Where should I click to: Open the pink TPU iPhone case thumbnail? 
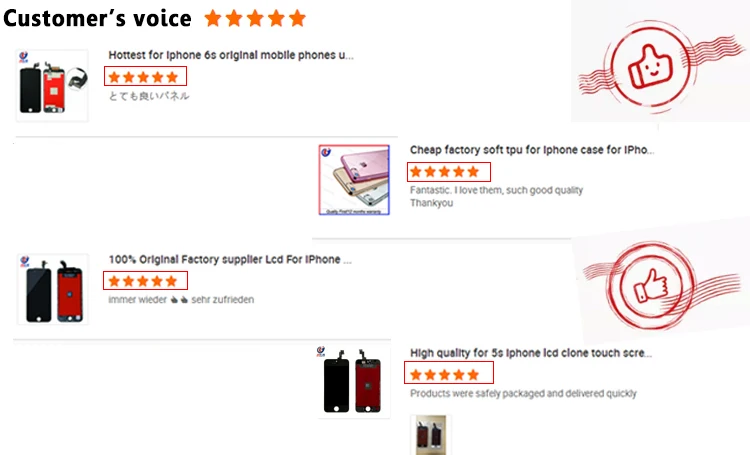pyautogui.click(x=353, y=179)
